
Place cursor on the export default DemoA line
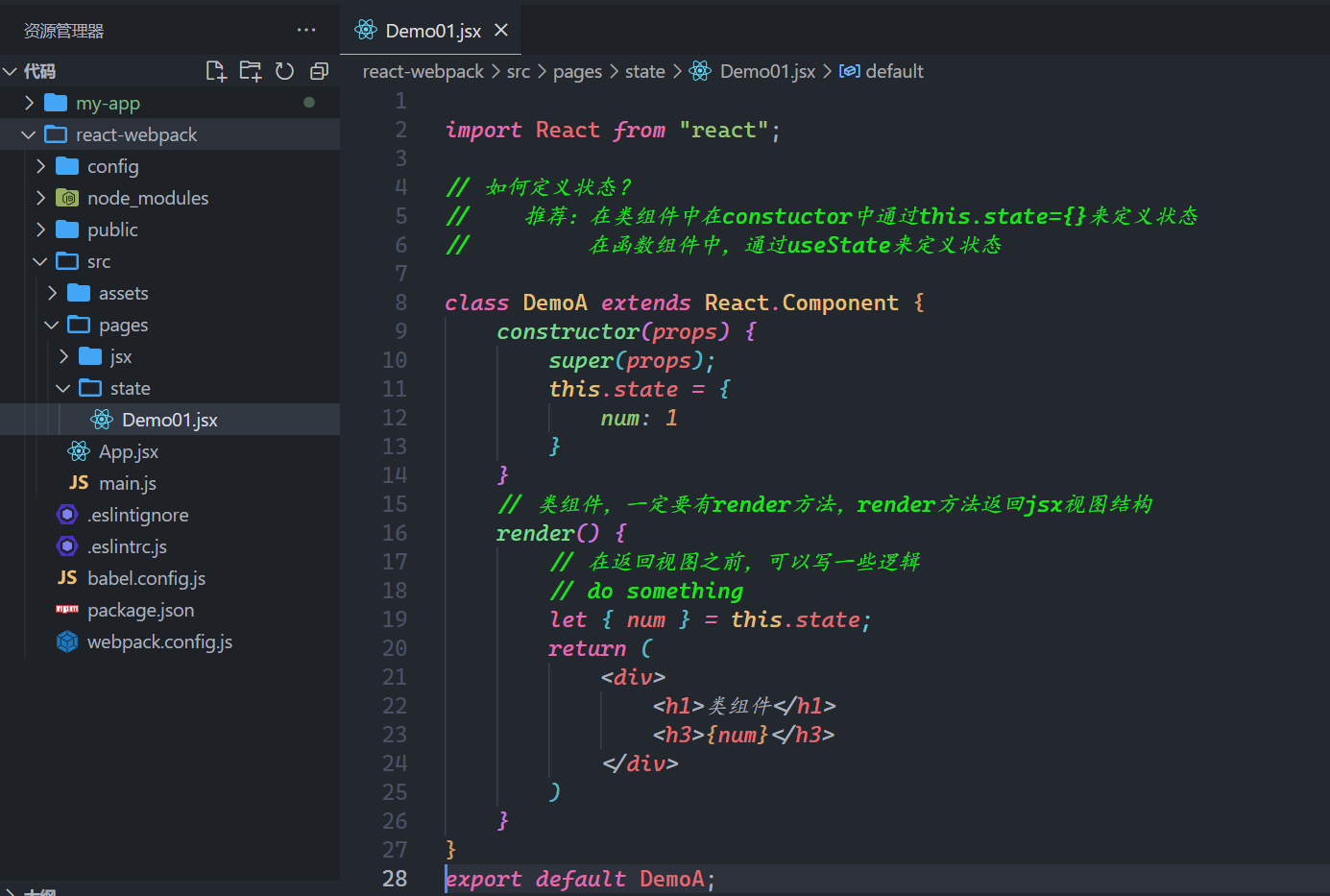pyautogui.click(x=580, y=879)
